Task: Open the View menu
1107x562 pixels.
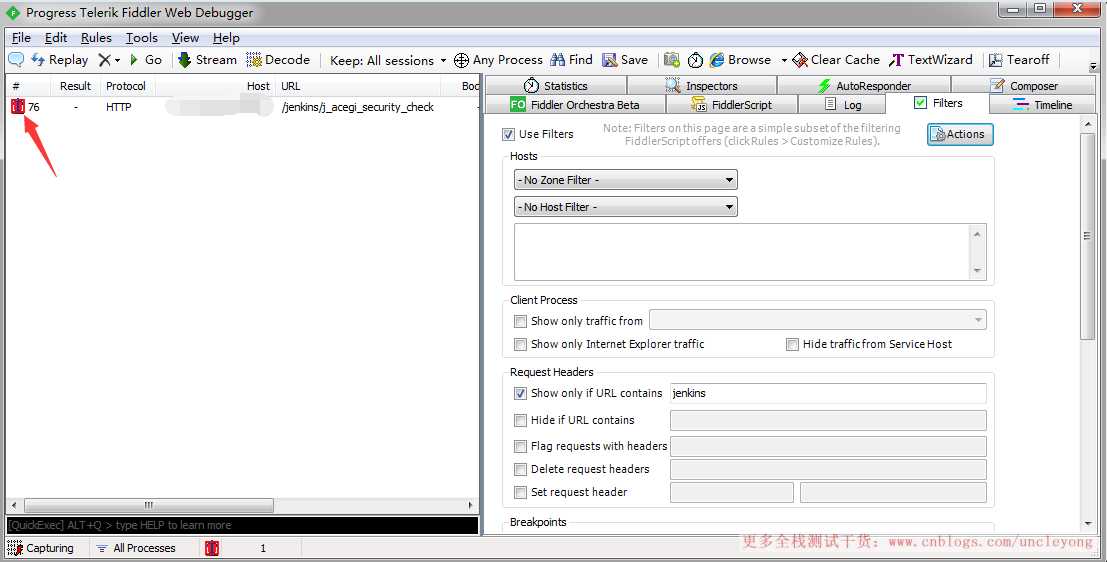Action: click(185, 38)
